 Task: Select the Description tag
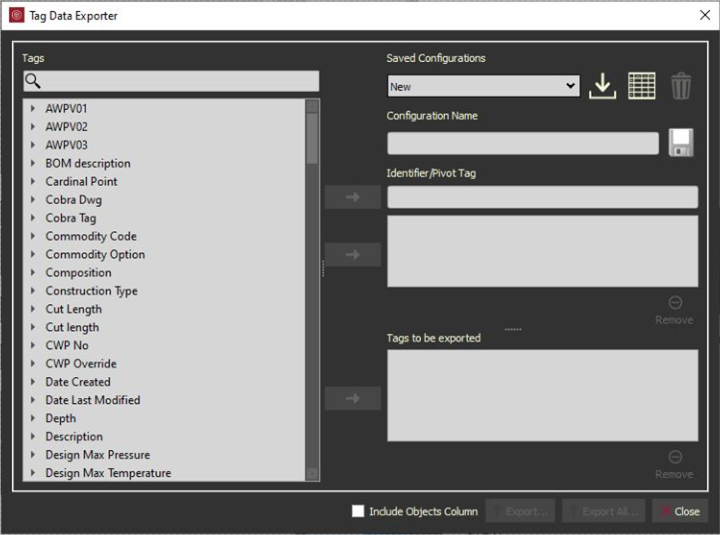coord(74,437)
